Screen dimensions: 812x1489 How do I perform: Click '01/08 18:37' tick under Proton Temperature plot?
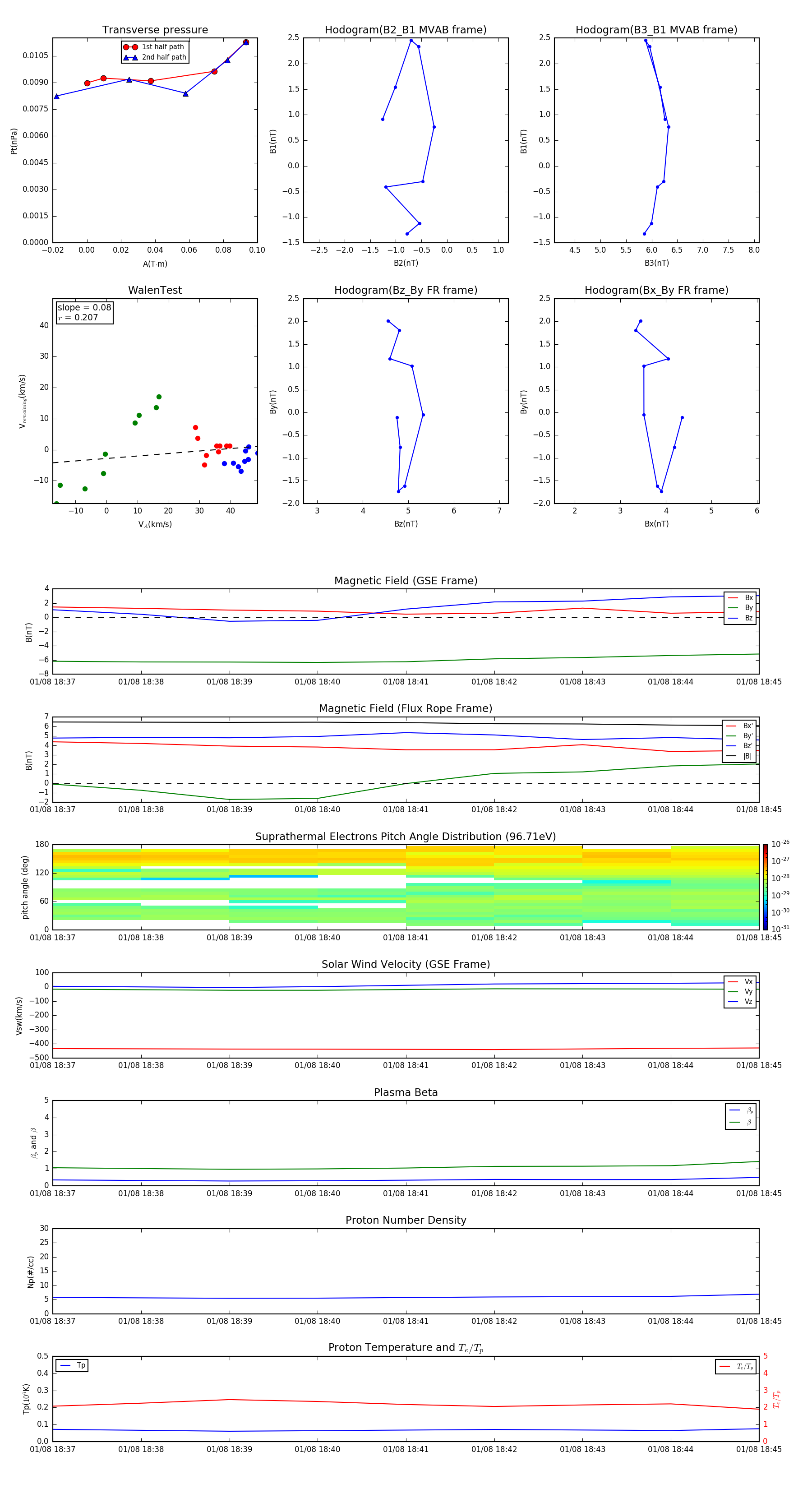53,1449
